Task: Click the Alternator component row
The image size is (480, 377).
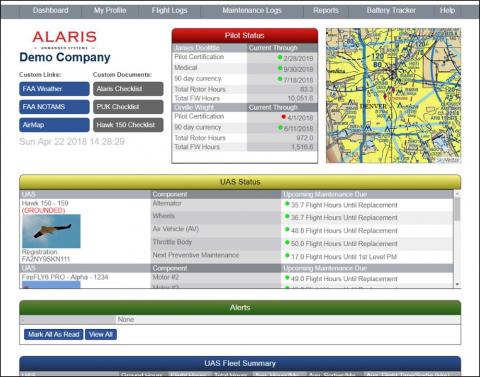Action: click(216, 204)
